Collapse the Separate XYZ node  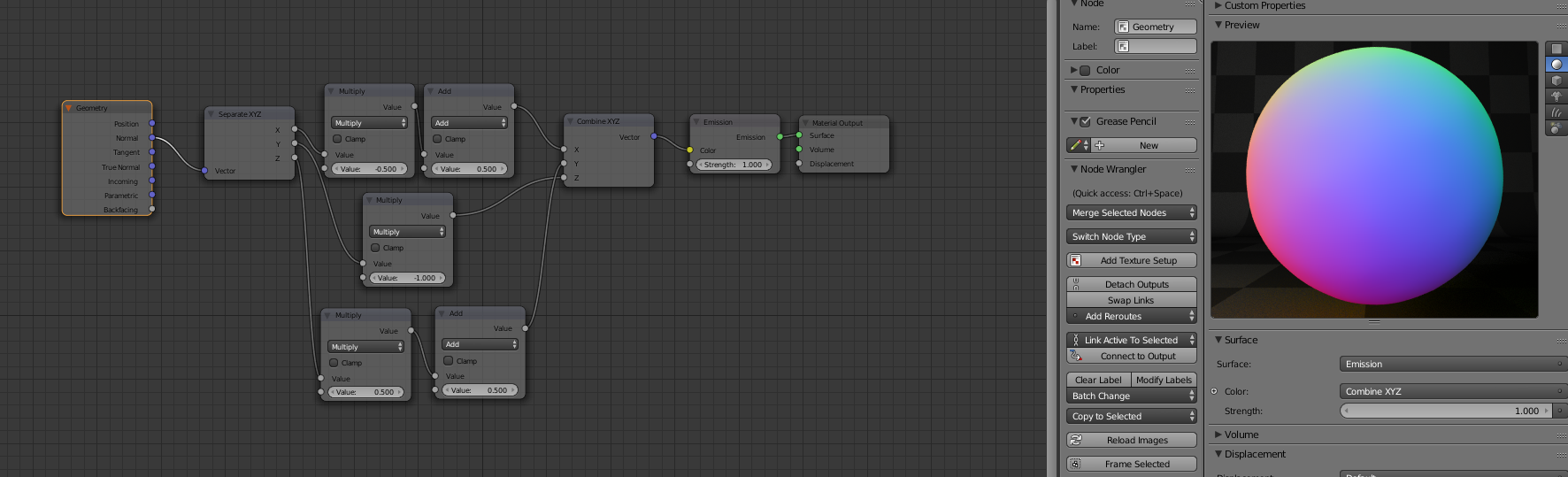211,114
